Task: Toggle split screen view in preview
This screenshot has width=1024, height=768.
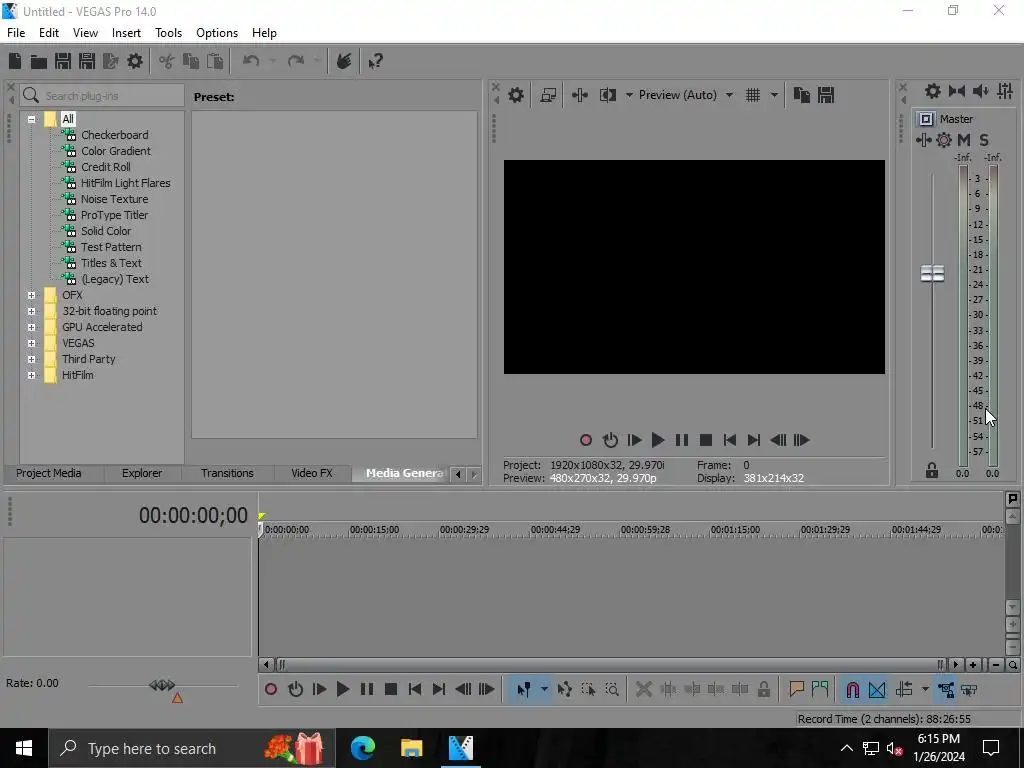Action: [x=608, y=95]
